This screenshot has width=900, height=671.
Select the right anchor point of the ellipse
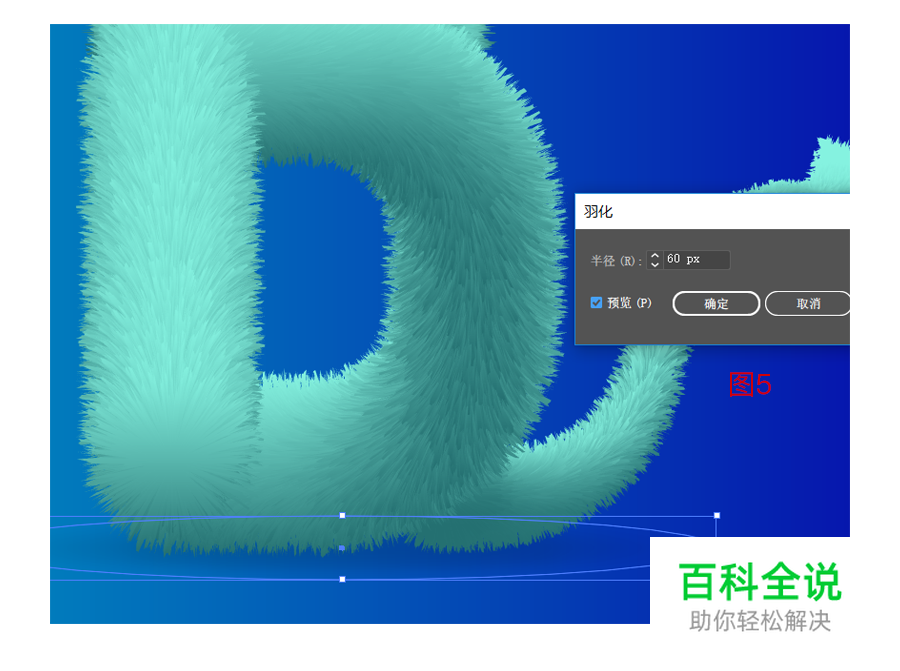pyautogui.click(x=716, y=516)
